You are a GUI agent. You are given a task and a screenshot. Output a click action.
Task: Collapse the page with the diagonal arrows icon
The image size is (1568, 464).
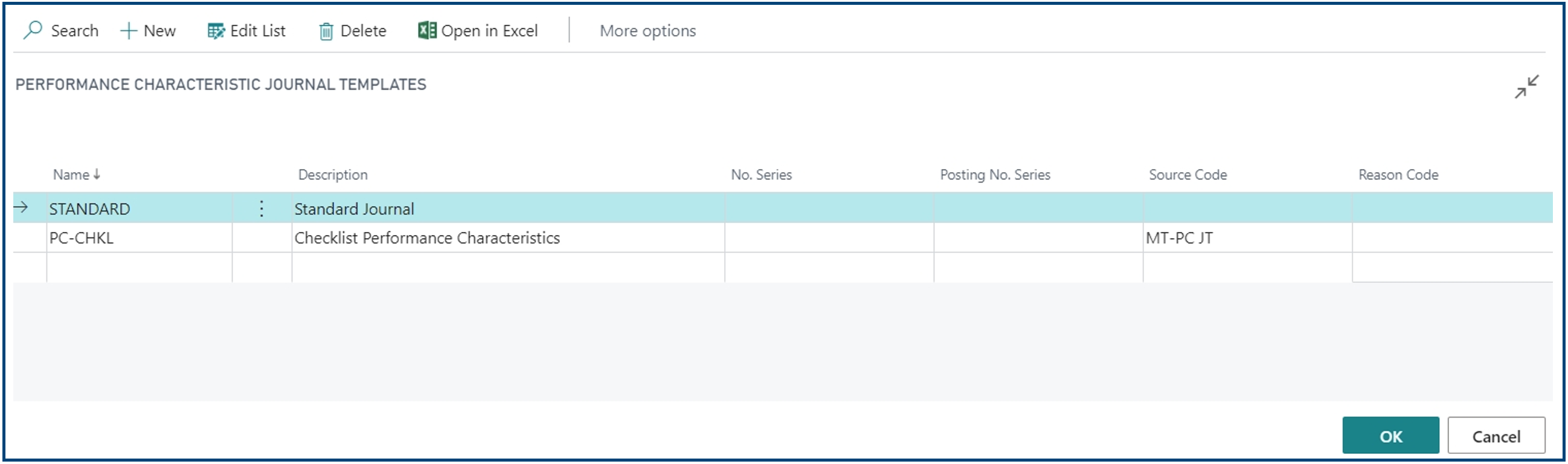[1526, 86]
